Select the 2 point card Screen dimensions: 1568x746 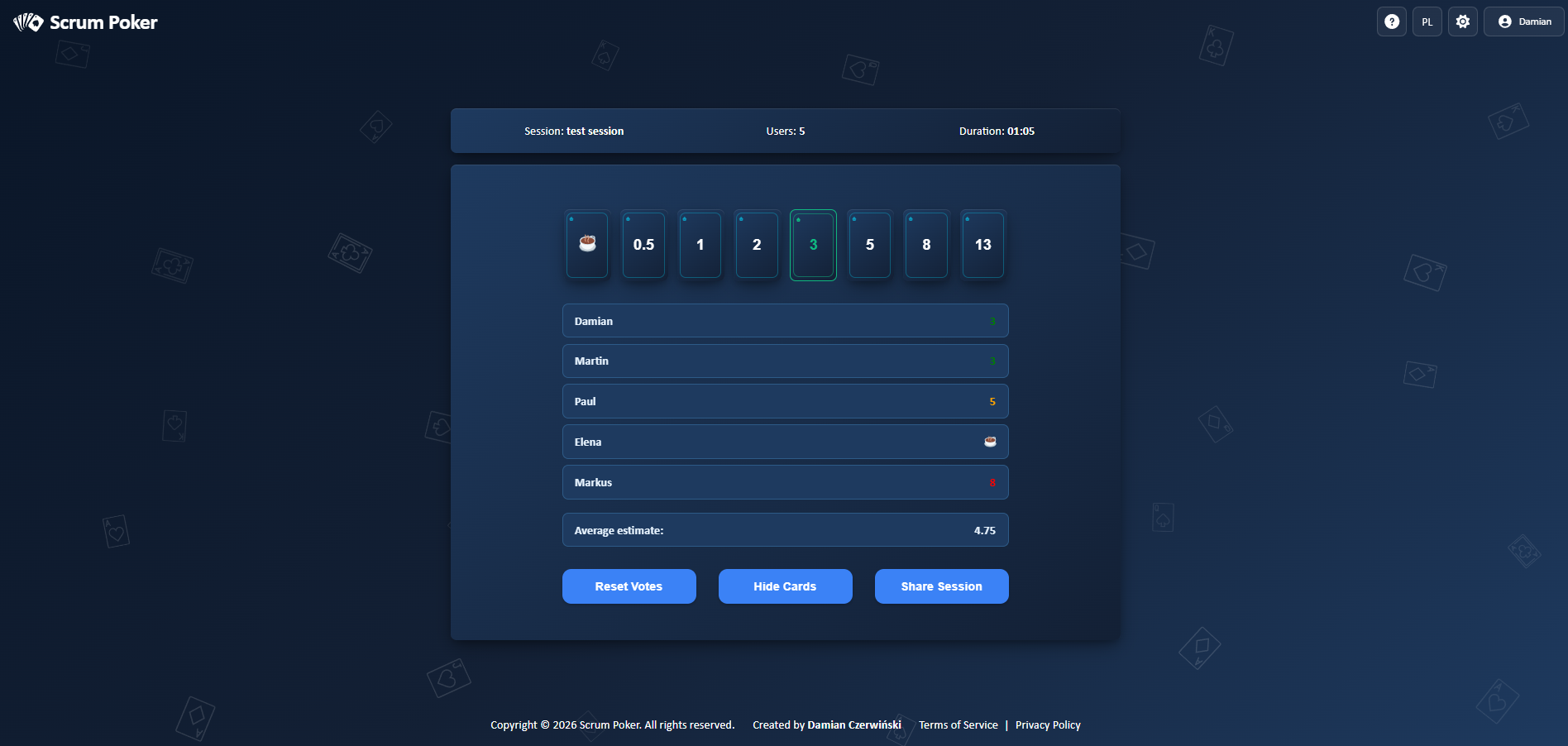click(x=757, y=245)
